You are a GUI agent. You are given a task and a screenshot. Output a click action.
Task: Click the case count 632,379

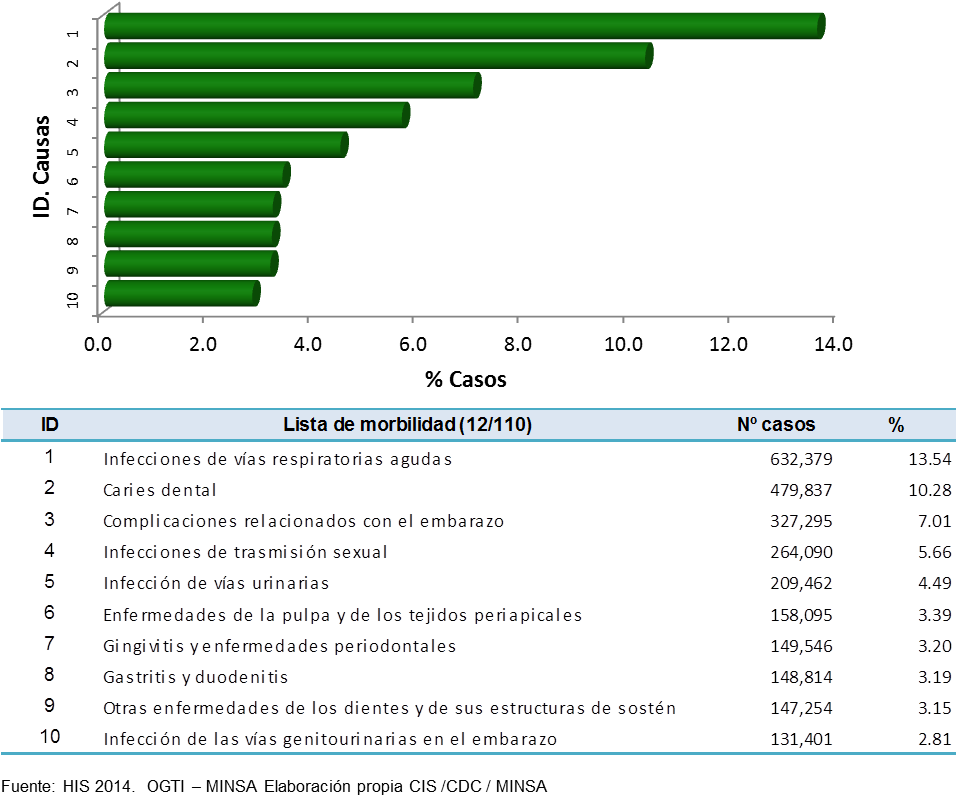799,460
